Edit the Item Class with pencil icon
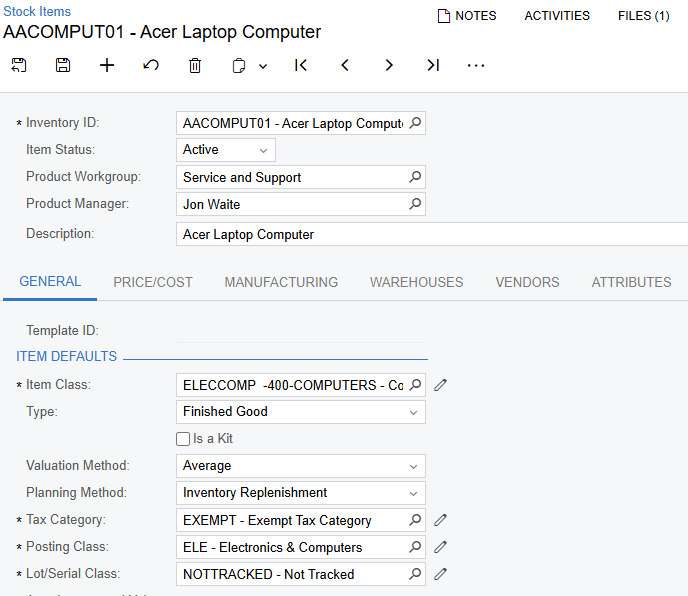This screenshot has height=596, width=688. [x=440, y=385]
